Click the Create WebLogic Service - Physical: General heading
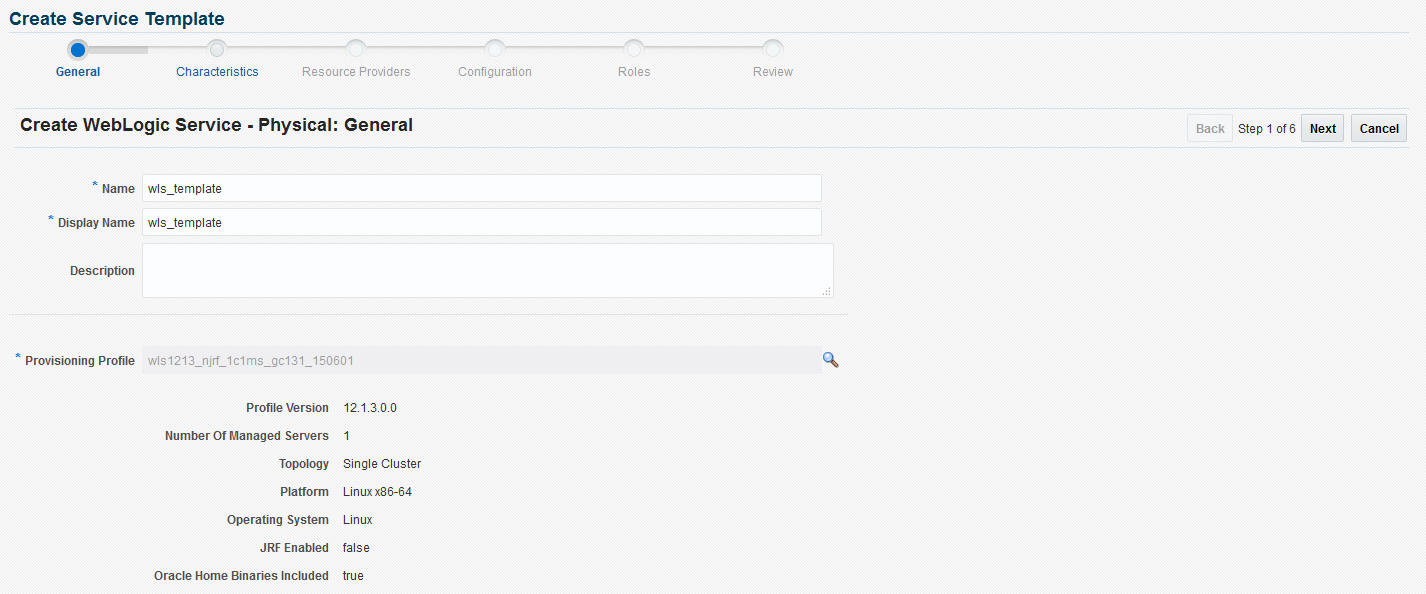The width and height of the screenshot is (1426, 594). coord(216,125)
